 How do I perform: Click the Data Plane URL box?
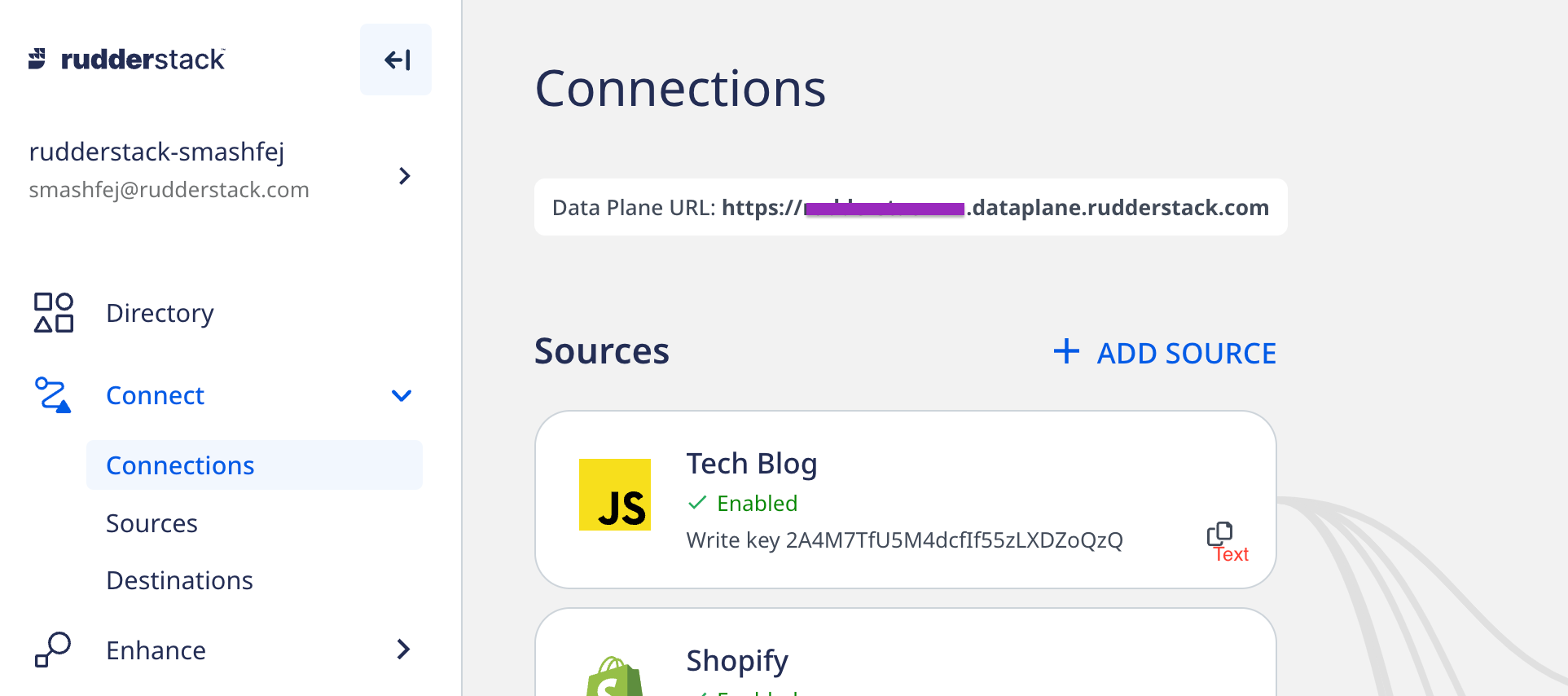point(911,207)
